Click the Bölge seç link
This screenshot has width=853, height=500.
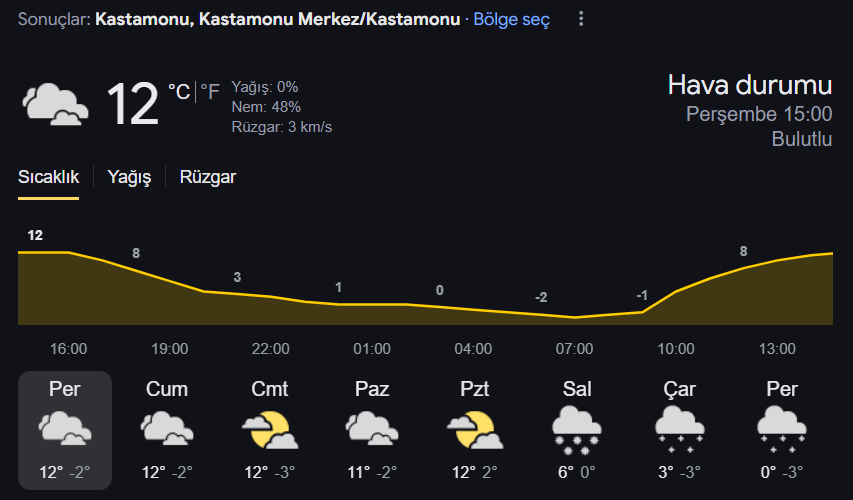click(511, 20)
